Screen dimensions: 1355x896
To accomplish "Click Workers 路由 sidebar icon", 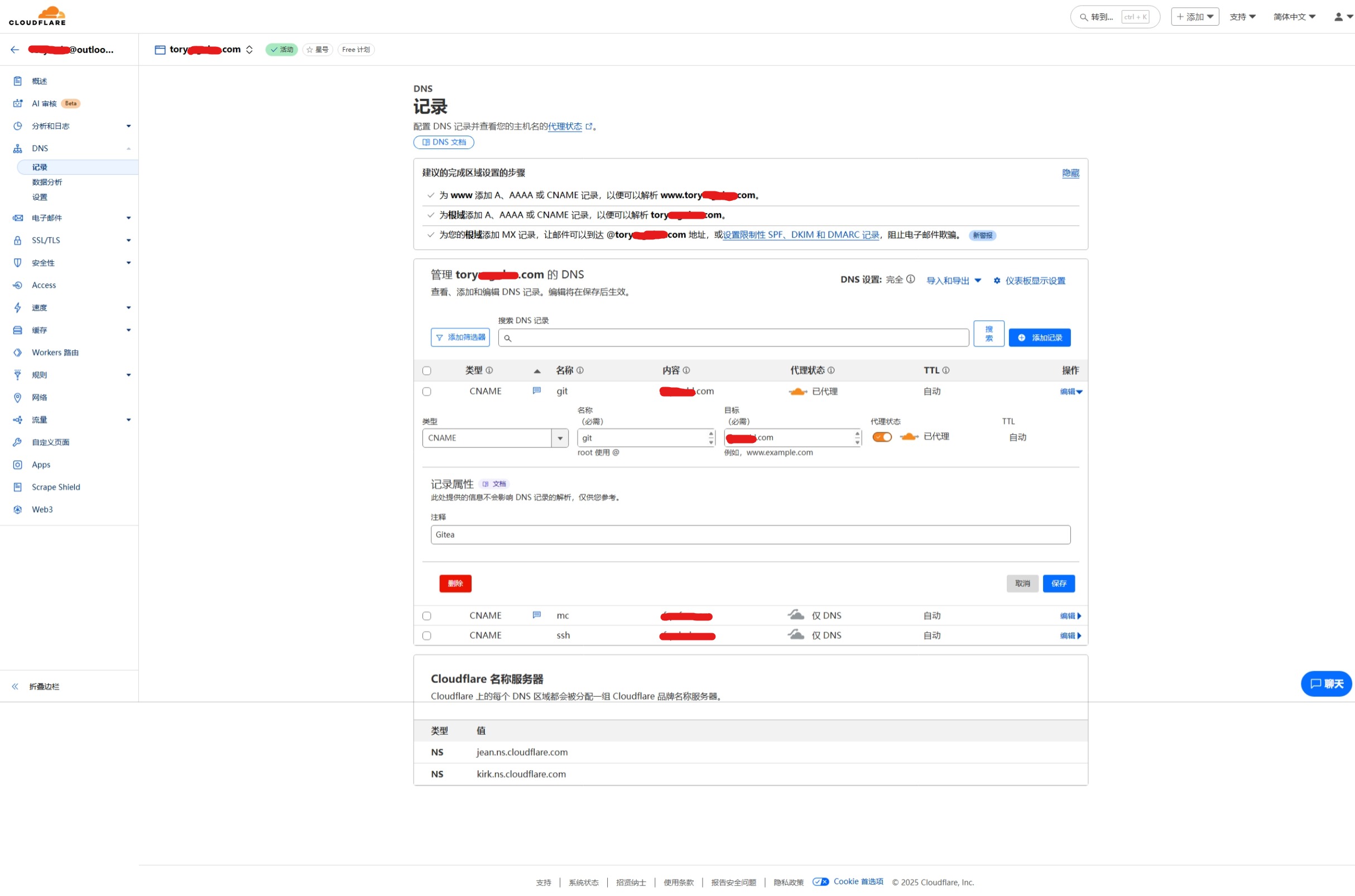I will 18,353.
